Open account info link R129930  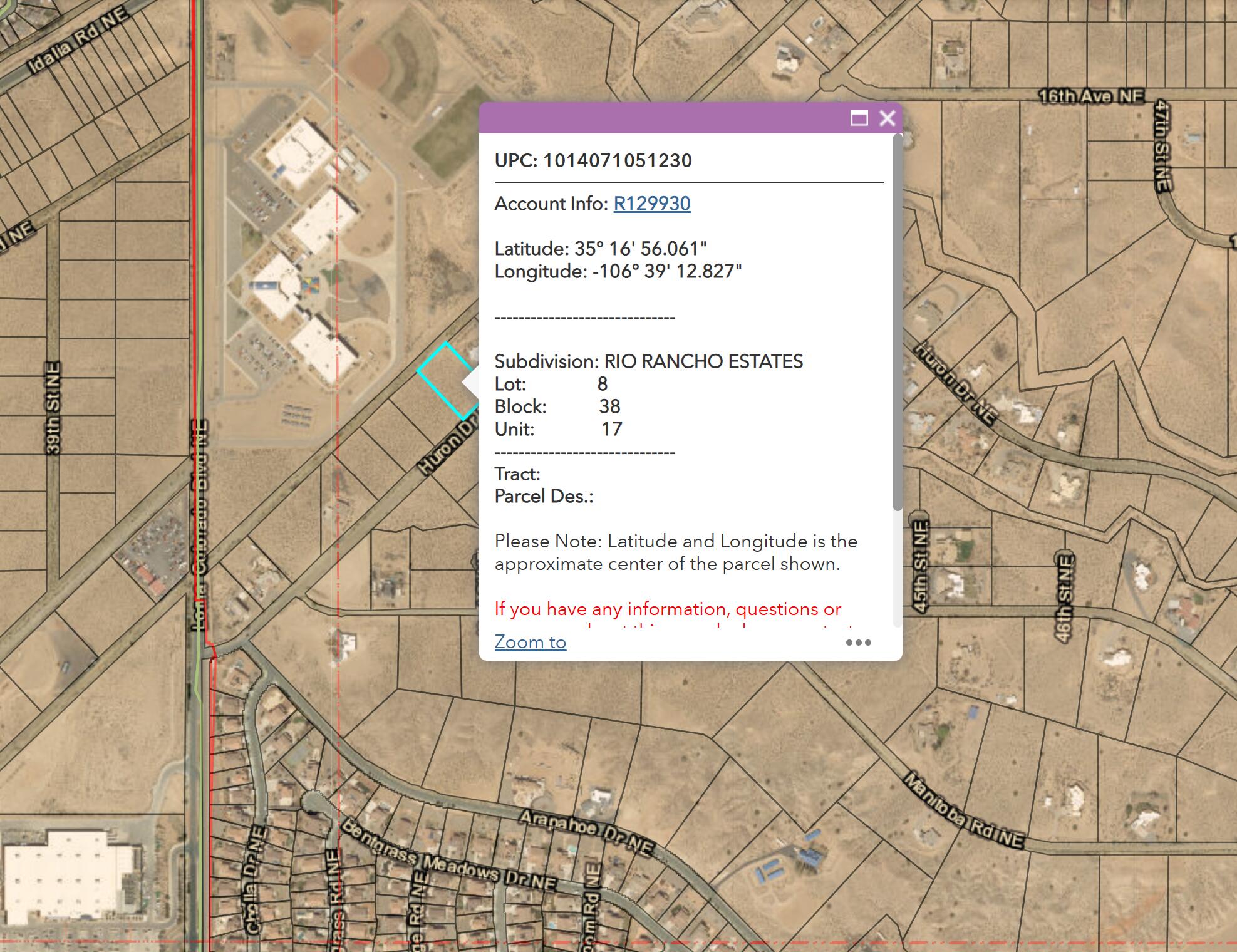point(652,204)
